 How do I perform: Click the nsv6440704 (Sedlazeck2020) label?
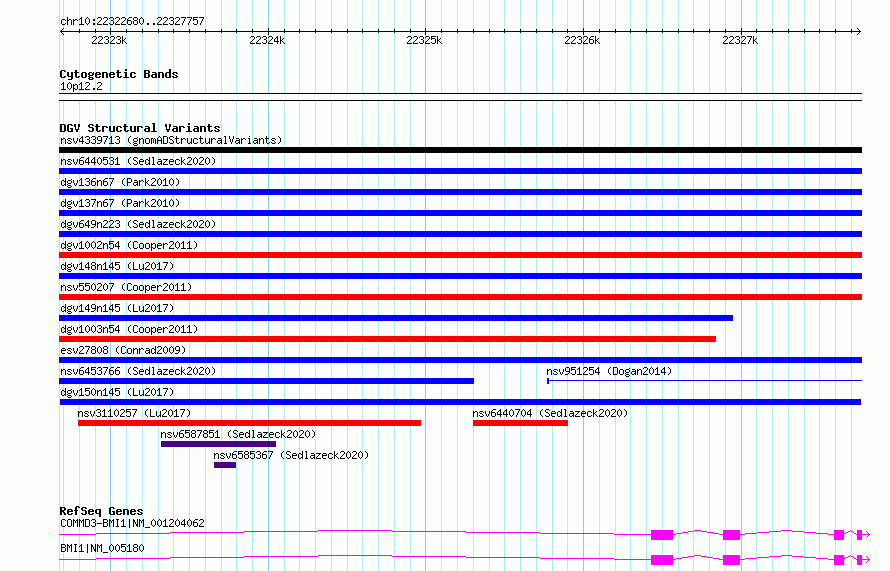(x=550, y=413)
